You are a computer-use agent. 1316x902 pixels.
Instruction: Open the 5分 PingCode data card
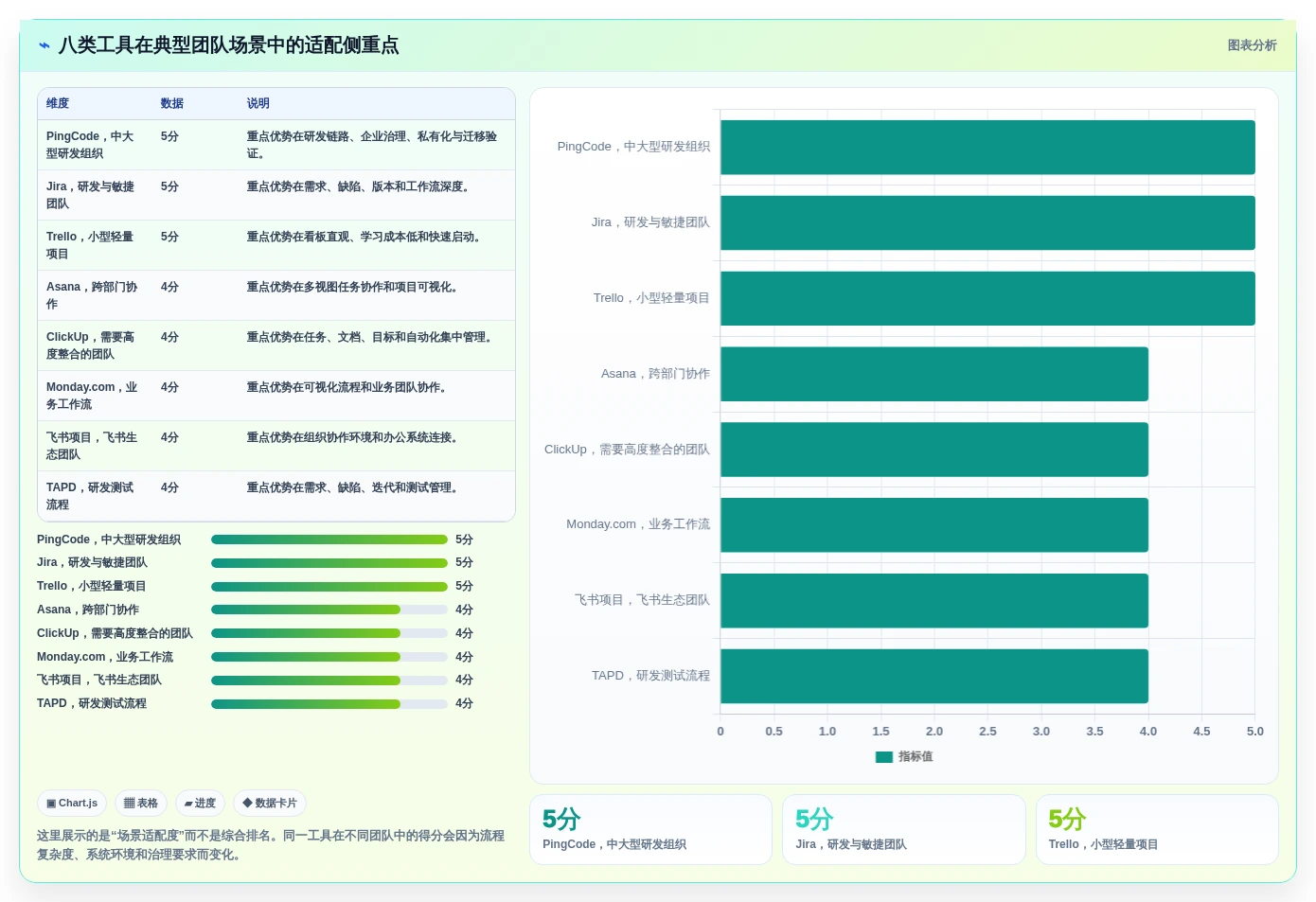point(650,829)
